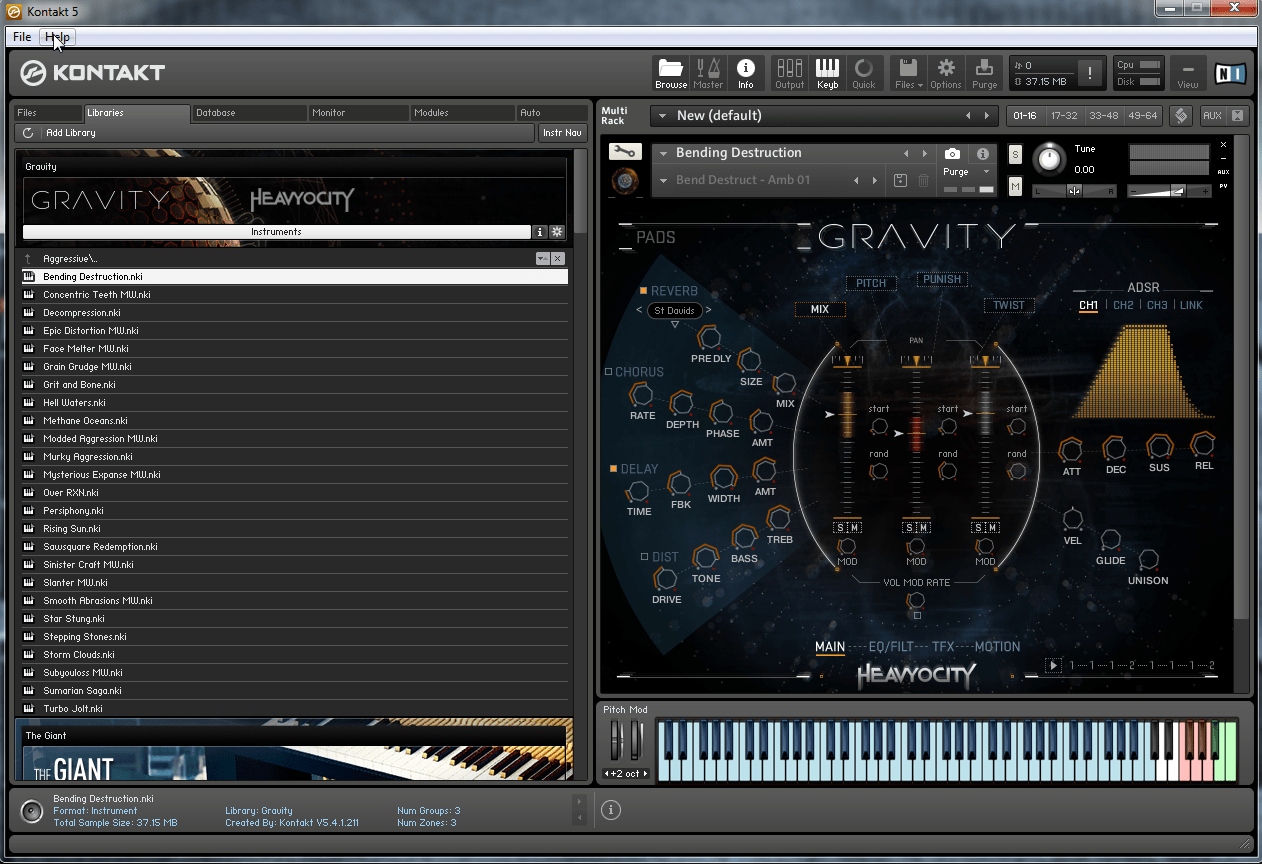This screenshot has height=864, width=1262.
Task: Close the instrument using X icon
Action: click(x=1223, y=145)
